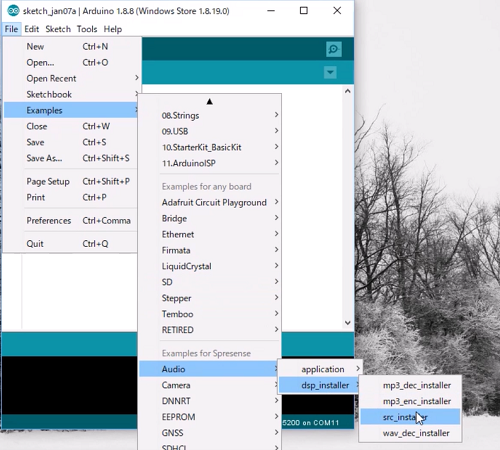Open mp3_enc_installer example
Viewport: 500px width, 450px height.
tap(410, 401)
